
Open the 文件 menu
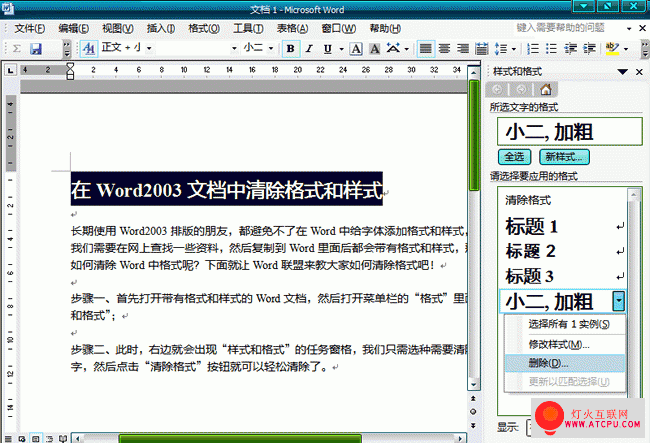coord(29,28)
